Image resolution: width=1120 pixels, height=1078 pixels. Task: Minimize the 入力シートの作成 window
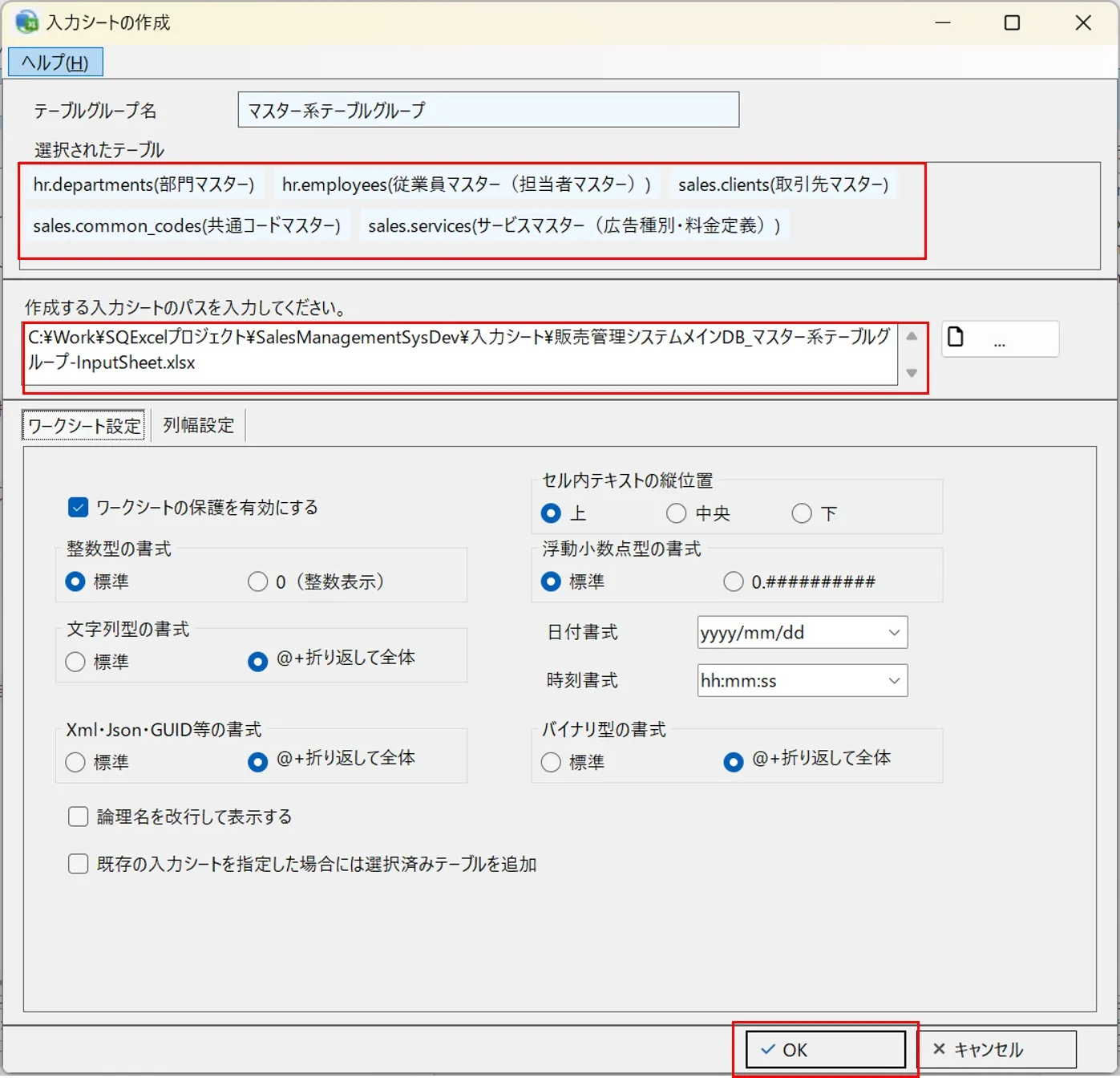943,22
